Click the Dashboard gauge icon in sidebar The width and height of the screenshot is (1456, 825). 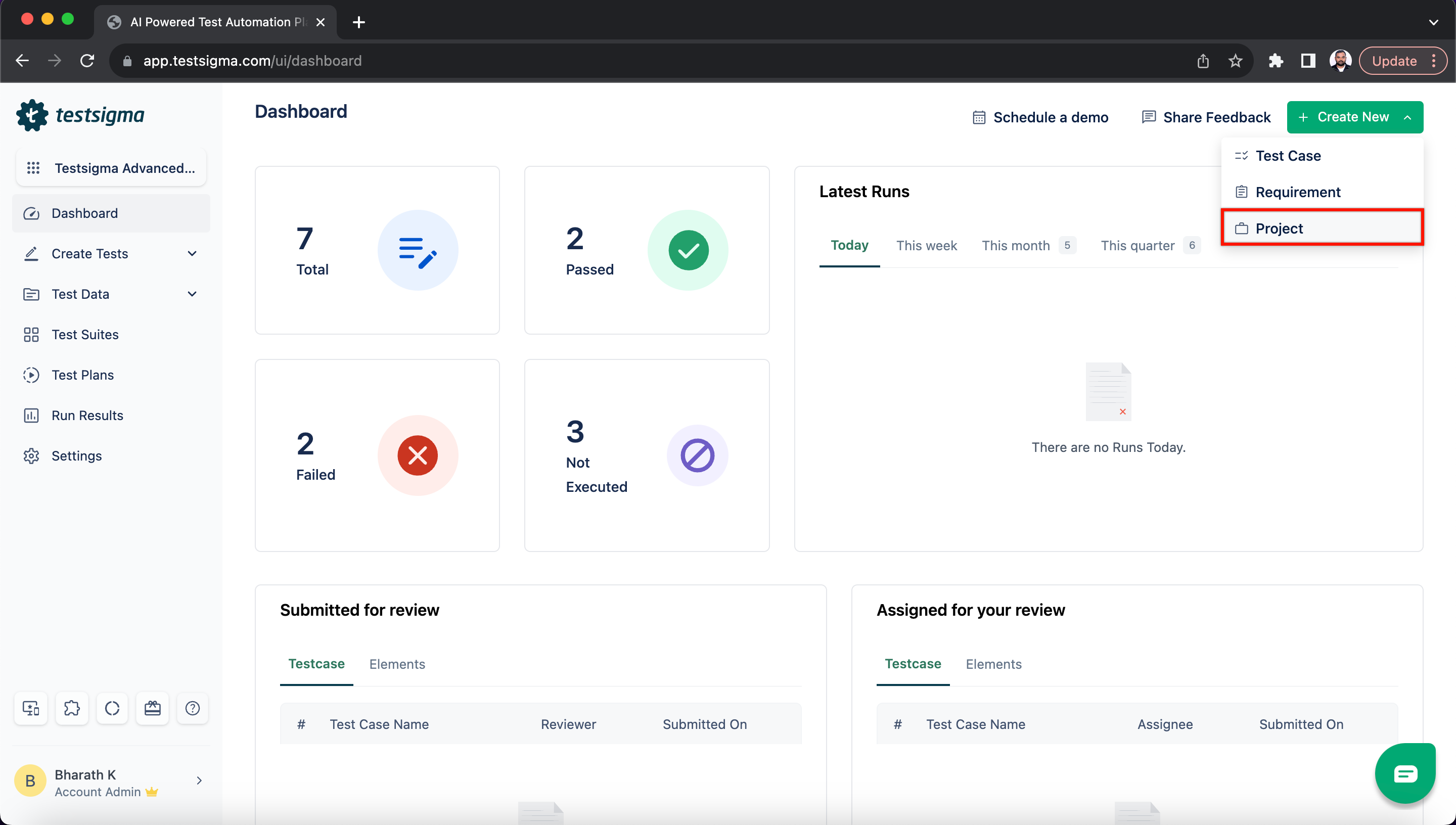coord(31,213)
